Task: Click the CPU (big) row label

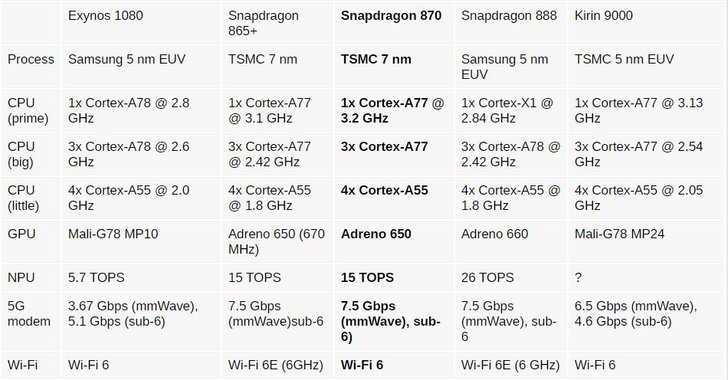Action: pos(21,154)
